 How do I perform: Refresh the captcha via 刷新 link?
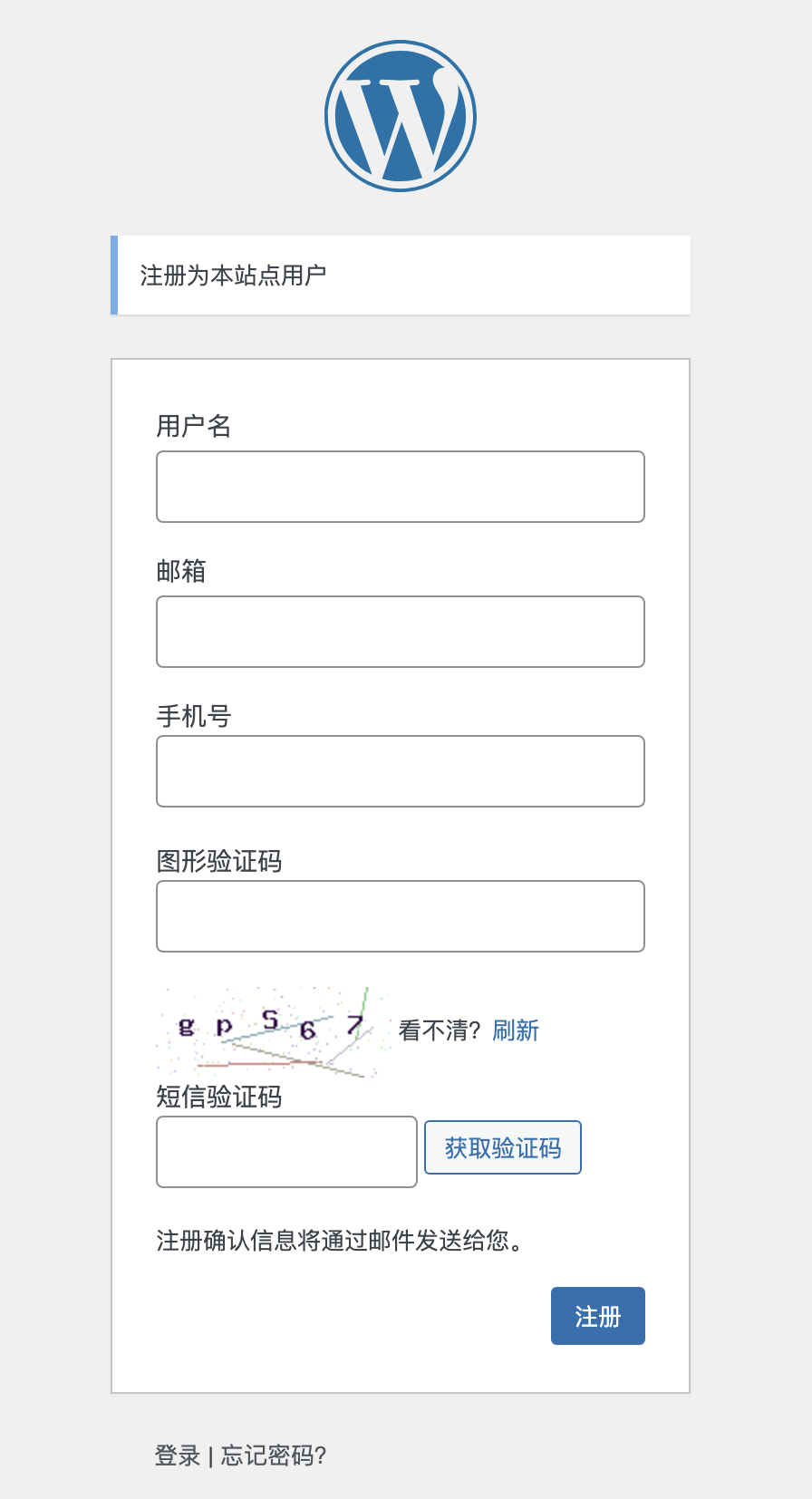coord(516,1030)
